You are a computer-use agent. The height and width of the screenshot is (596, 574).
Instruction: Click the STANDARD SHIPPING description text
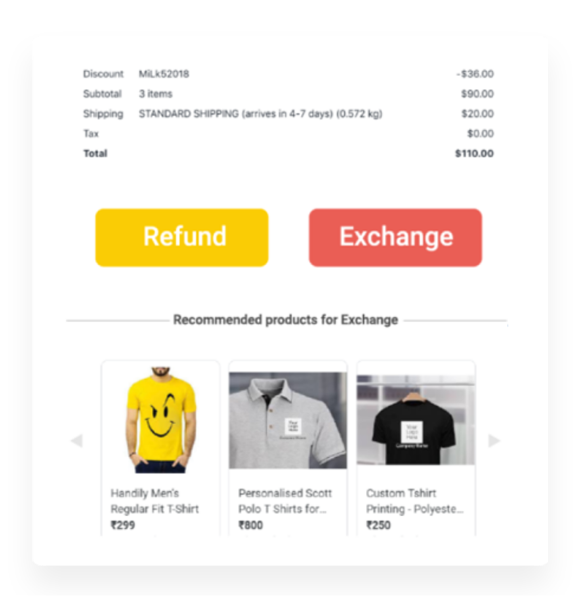coord(260,114)
